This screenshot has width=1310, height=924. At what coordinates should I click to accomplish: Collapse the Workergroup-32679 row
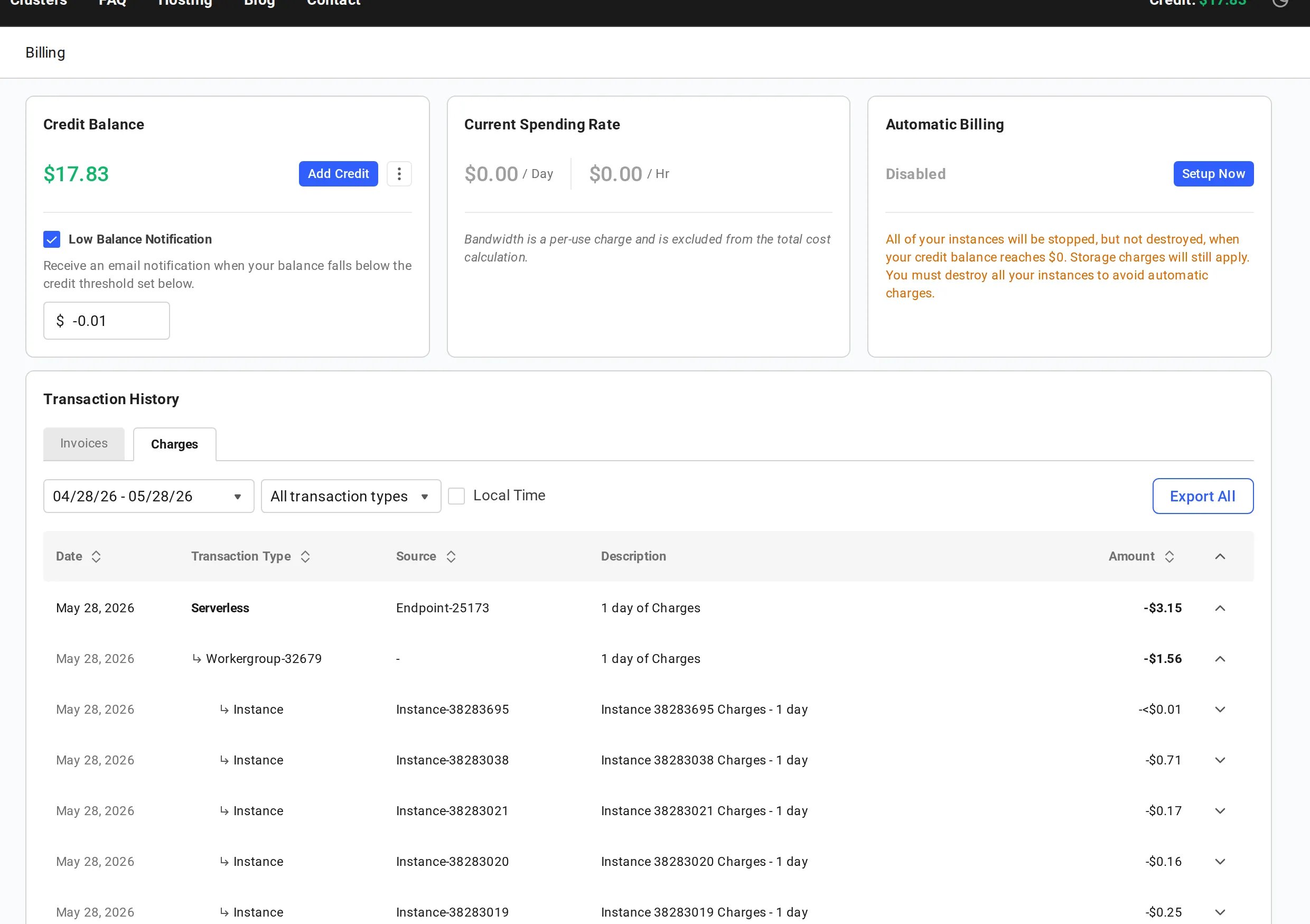tap(1220, 659)
